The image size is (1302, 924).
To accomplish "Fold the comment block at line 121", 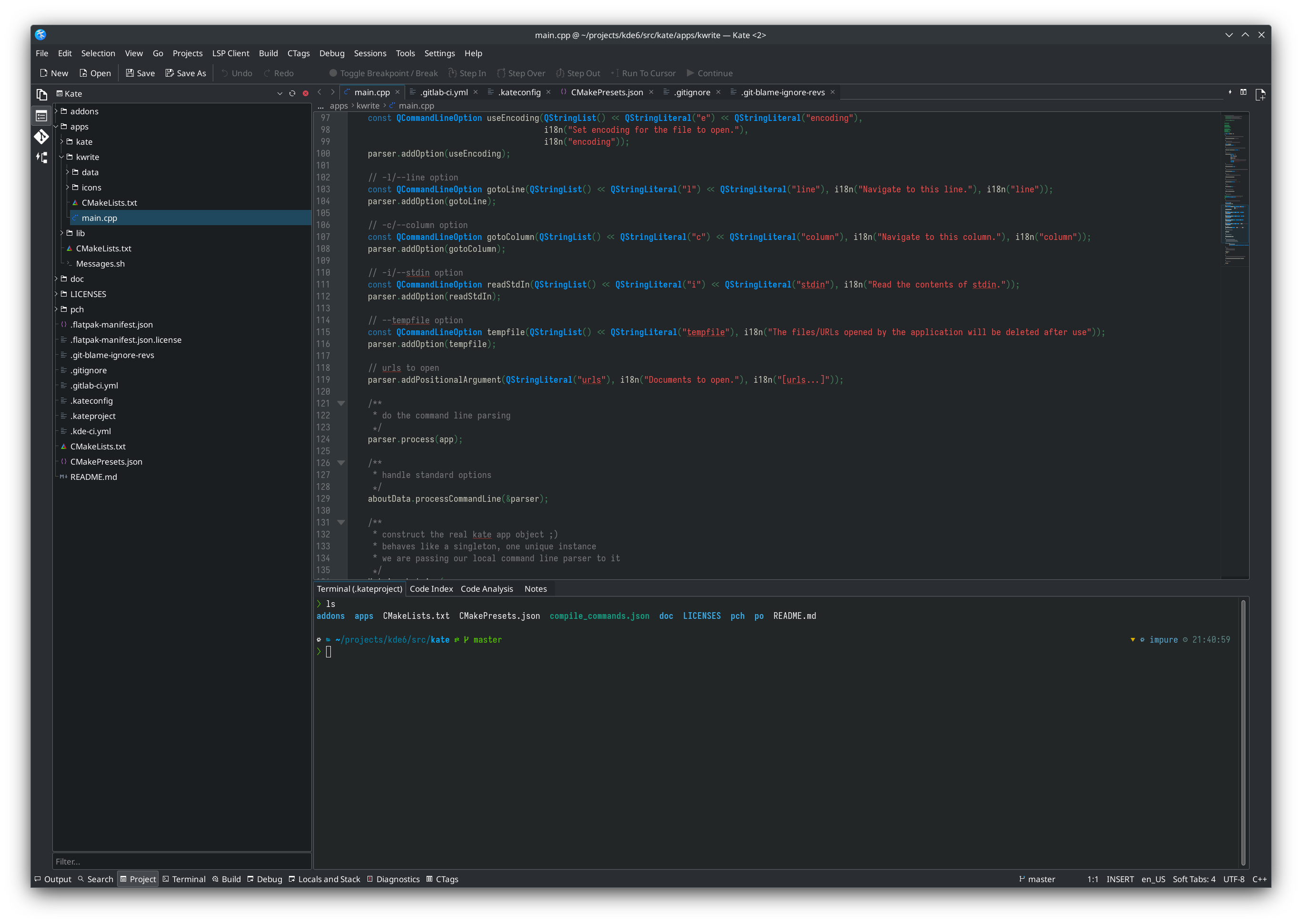I will [x=341, y=403].
